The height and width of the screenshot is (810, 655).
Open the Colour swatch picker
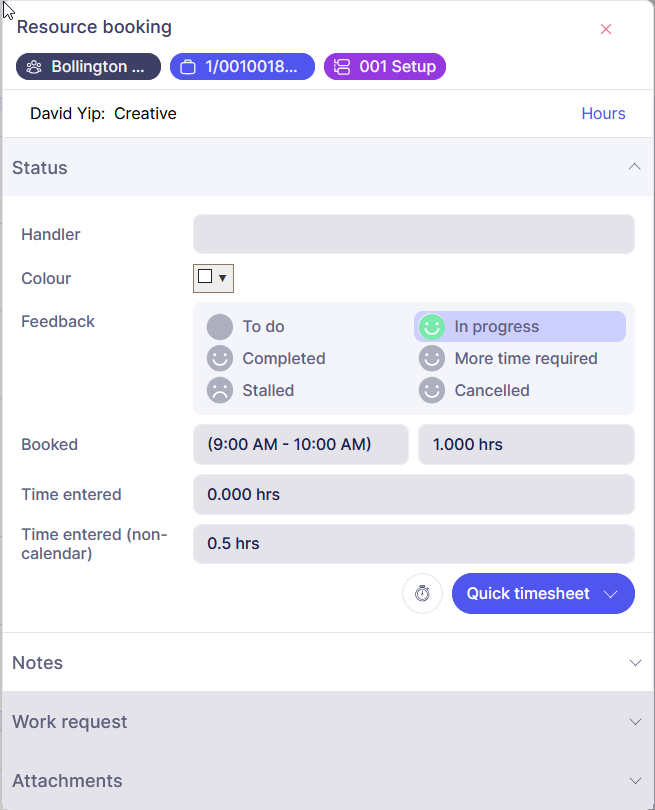213,278
